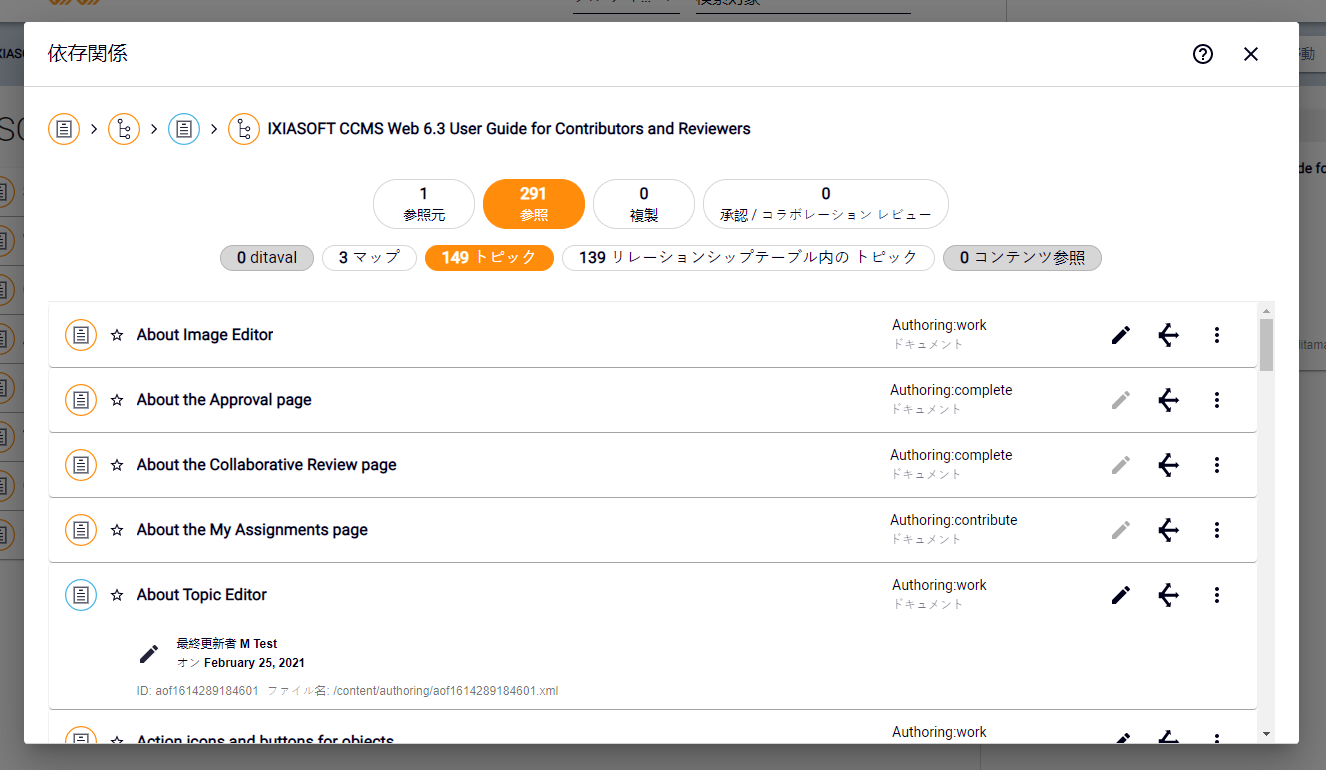This screenshot has height=770, width=1326.
Task: Select the 291 参照 tab
Action: [x=534, y=204]
